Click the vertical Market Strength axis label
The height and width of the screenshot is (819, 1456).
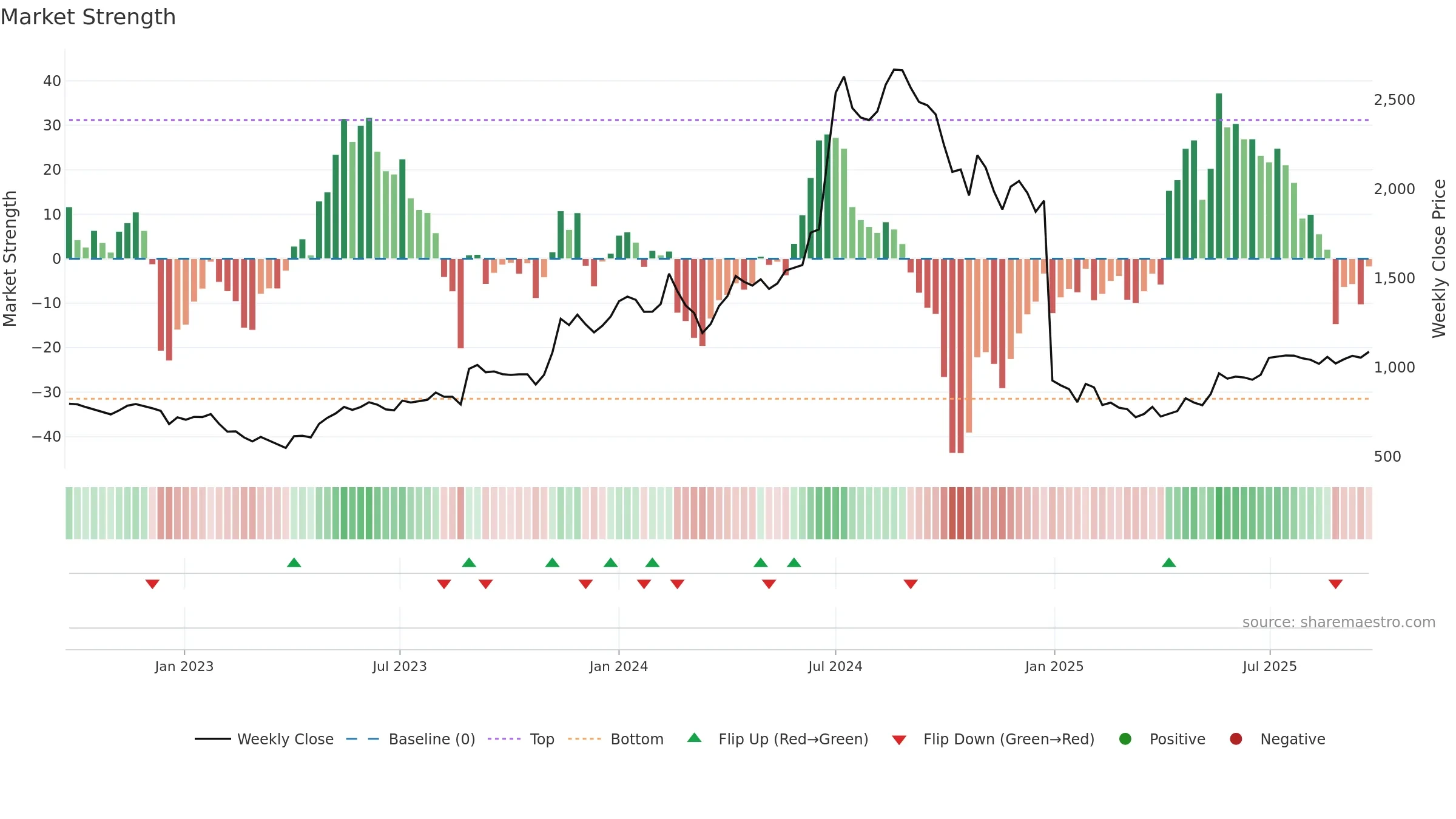point(10,258)
